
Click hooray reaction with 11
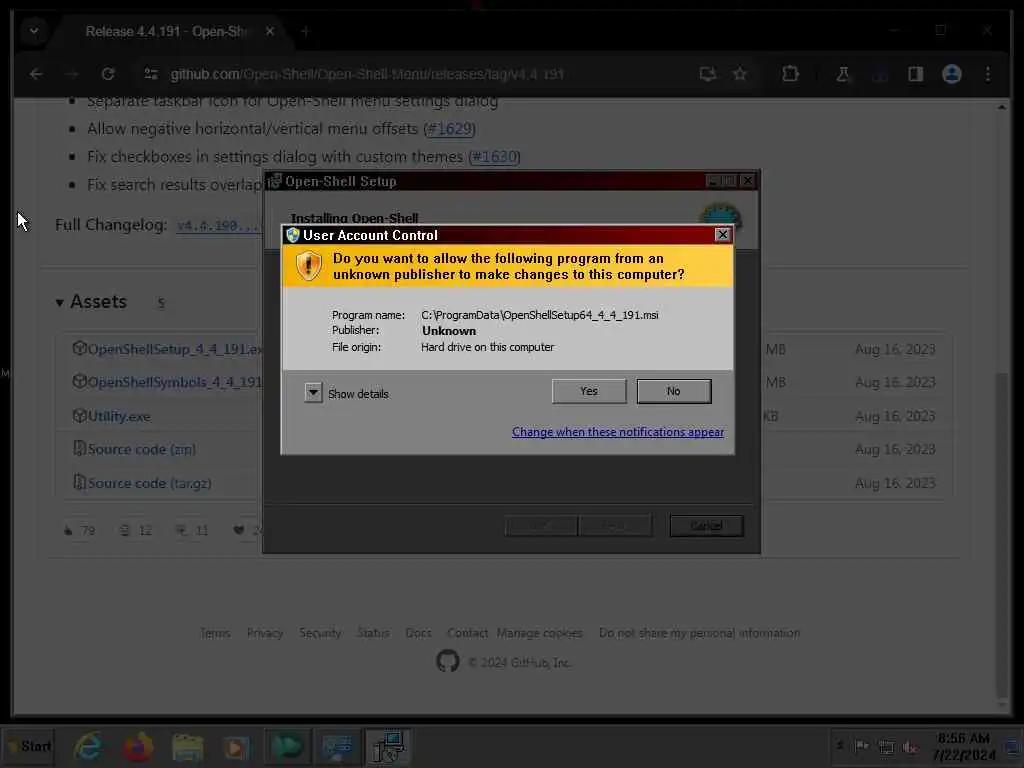coord(192,530)
